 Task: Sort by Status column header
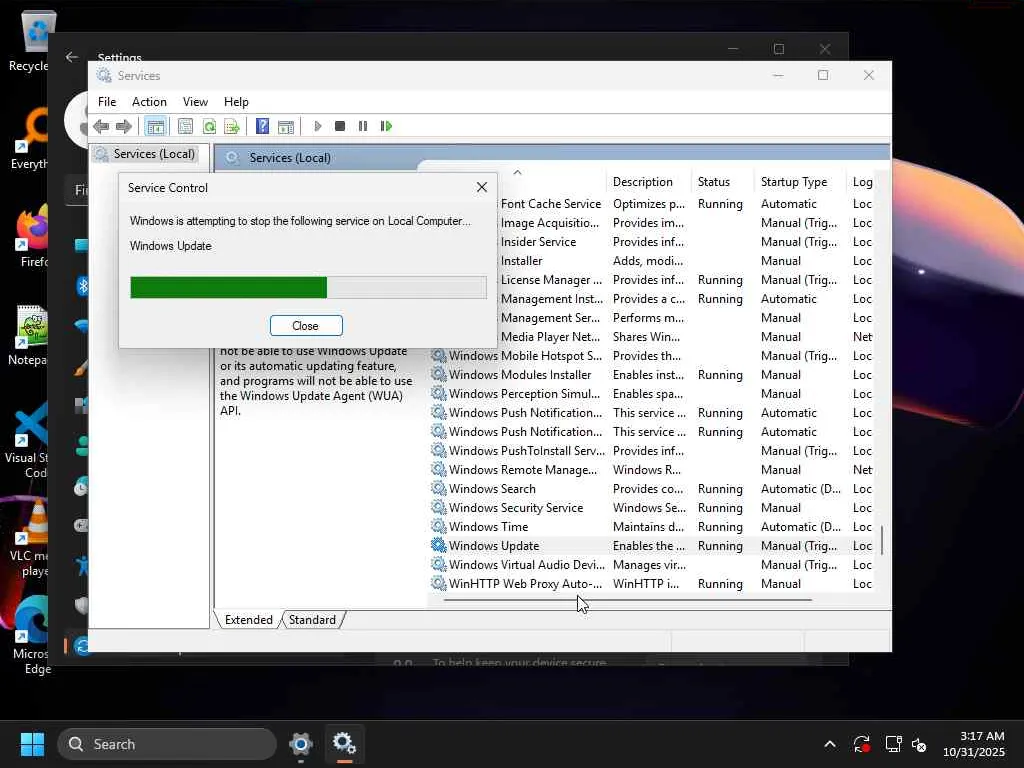pyautogui.click(x=722, y=182)
